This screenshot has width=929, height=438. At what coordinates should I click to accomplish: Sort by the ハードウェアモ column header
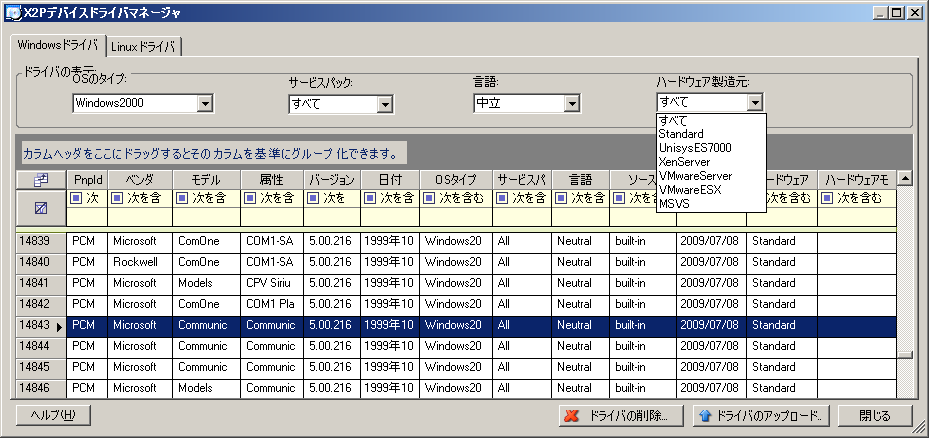coord(857,180)
